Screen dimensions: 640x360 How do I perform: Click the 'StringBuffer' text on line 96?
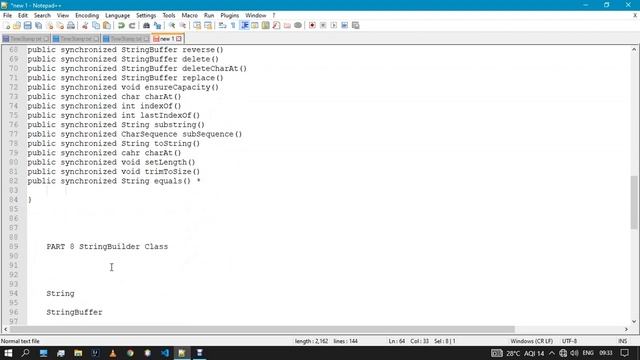(74, 312)
